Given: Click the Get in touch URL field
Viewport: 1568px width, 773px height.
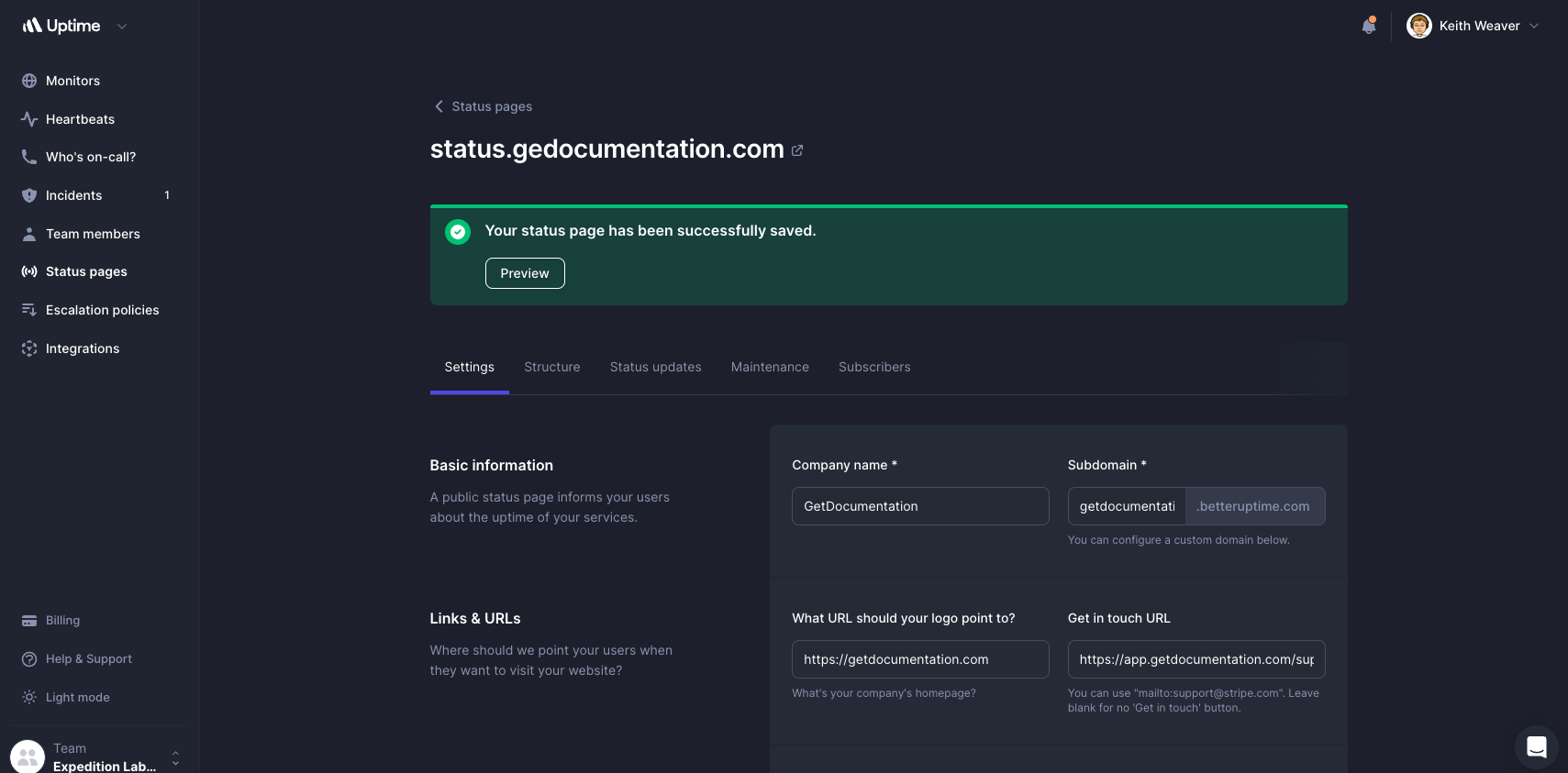Looking at the screenshot, I should click(x=1195, y=659).
